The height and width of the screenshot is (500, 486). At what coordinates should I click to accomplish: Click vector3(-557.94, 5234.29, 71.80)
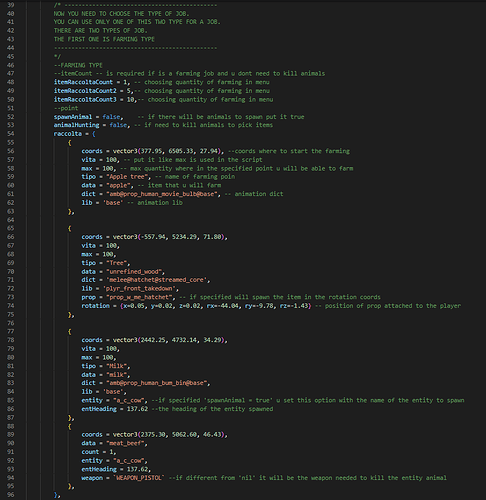(x=170, y=237)
